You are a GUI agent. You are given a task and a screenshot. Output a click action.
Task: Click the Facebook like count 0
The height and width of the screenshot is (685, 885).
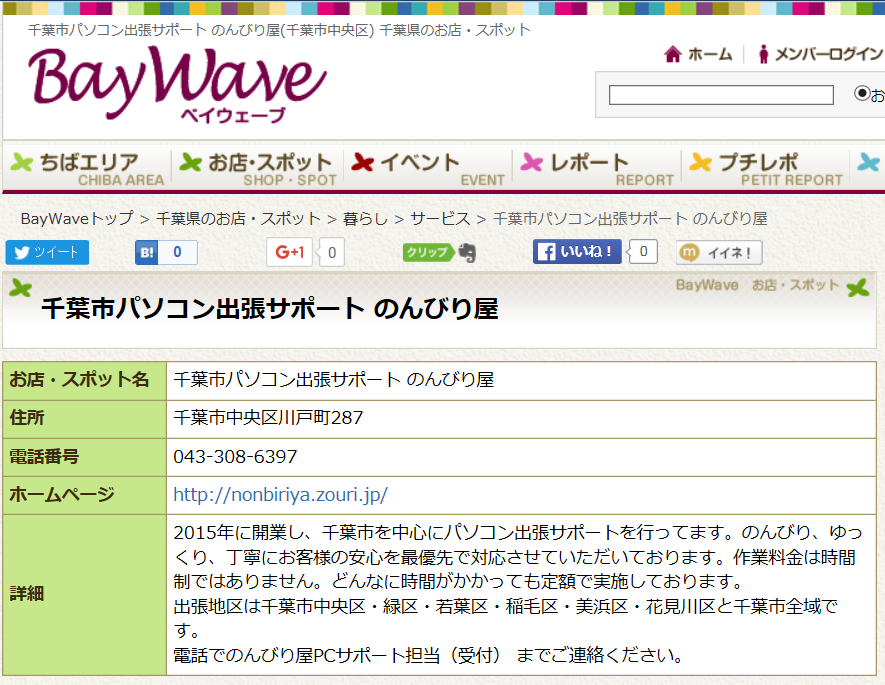click(x=643, y=252)
